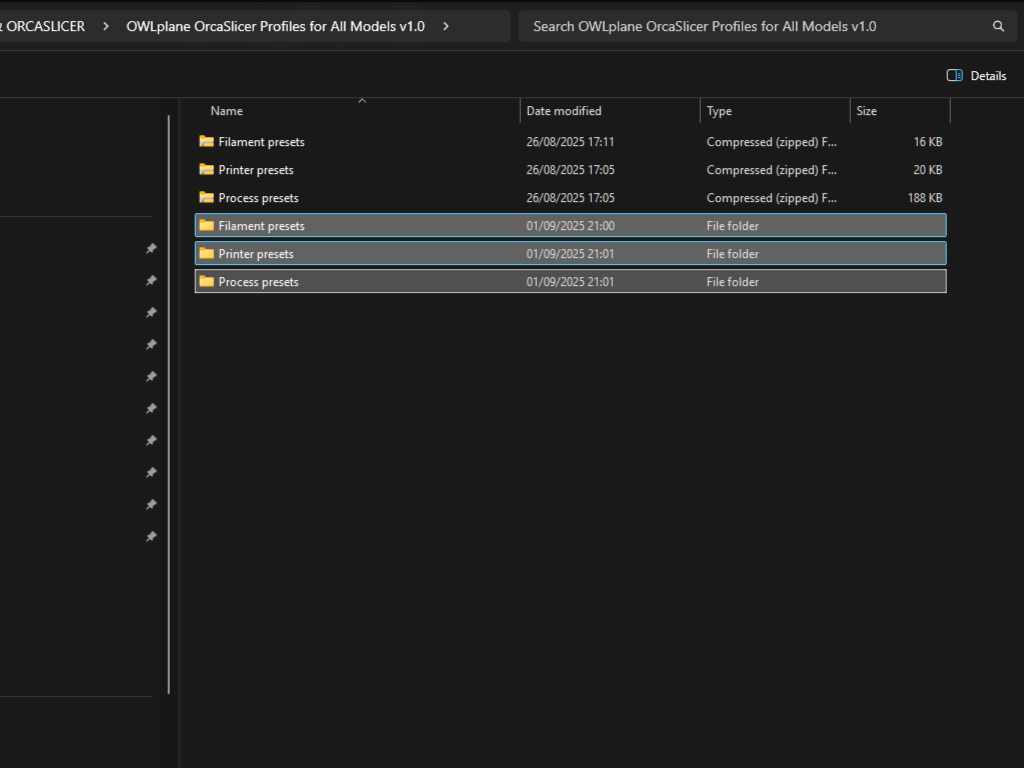Screen dimensions: 1024x768
Task: Click the topmost pin icon in sidebar
Action: (151, 249)
